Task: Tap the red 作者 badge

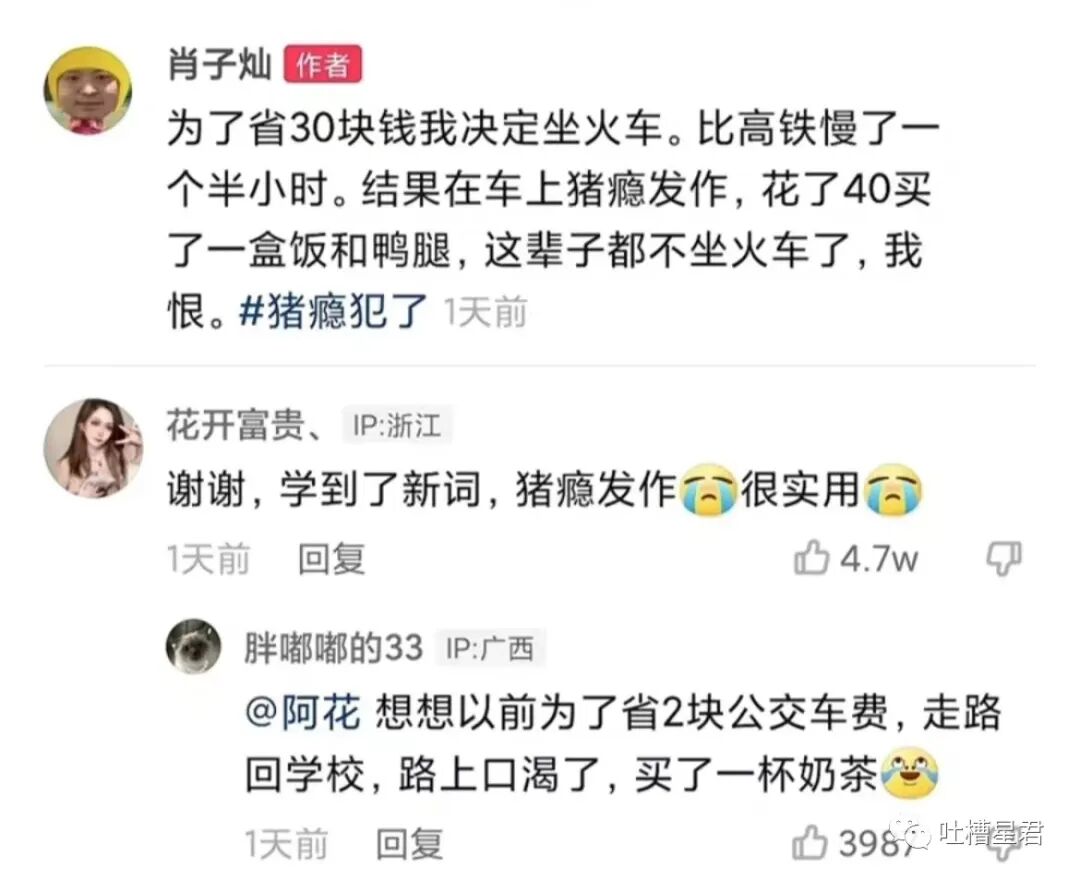Action: (x=323, y=65)
